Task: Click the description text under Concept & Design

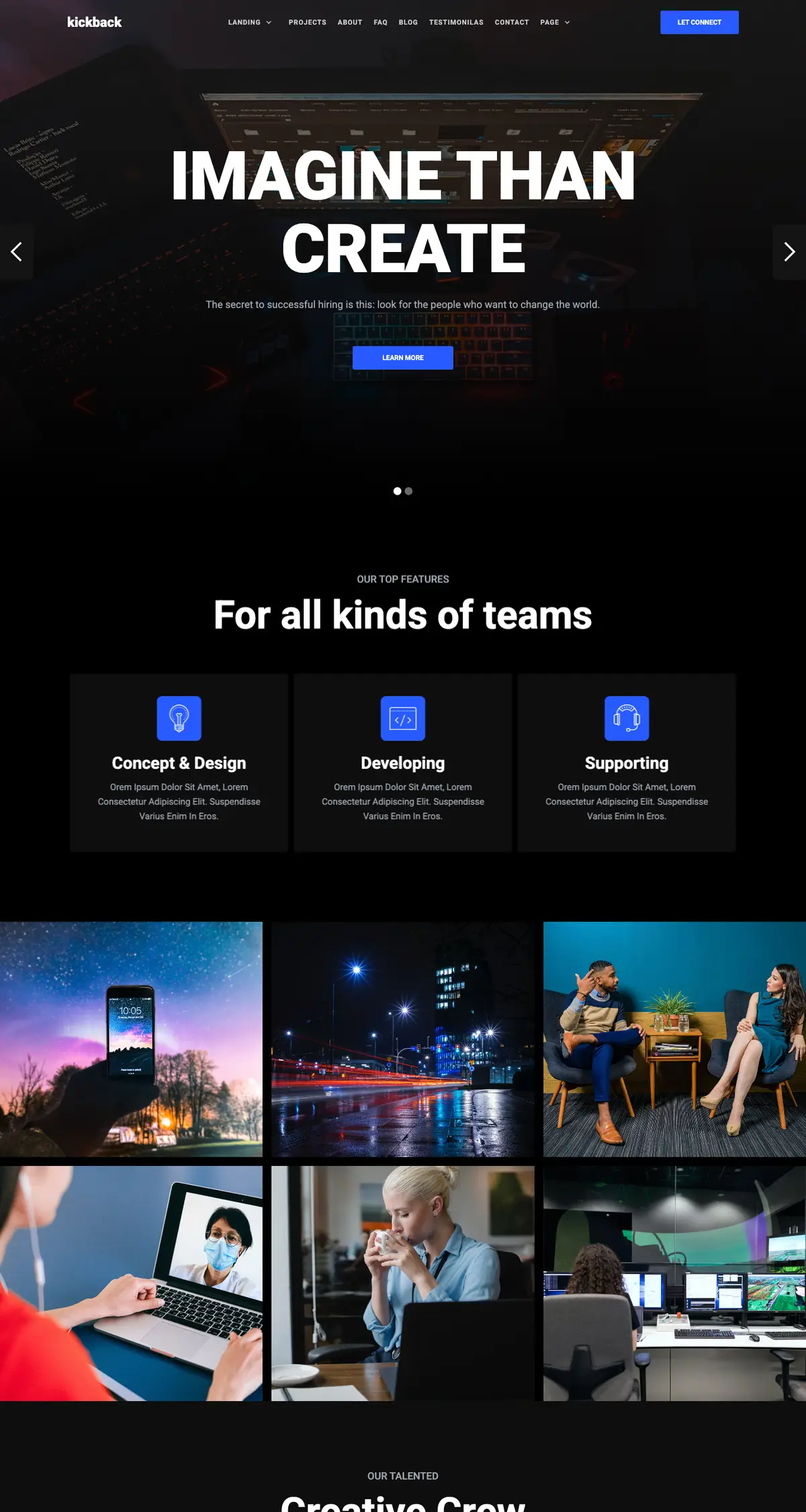Action: (179, 802)
